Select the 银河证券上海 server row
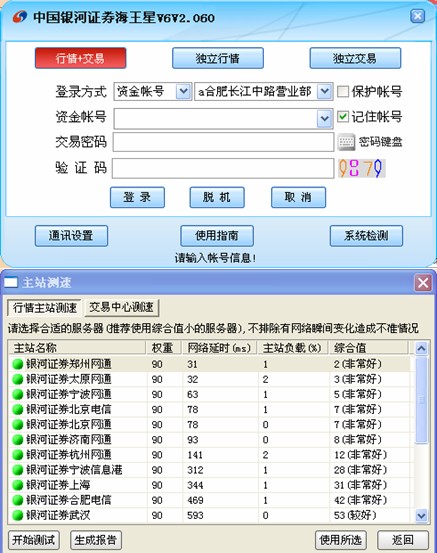This screenshot has width=437, height=553. tap(210, 485)
